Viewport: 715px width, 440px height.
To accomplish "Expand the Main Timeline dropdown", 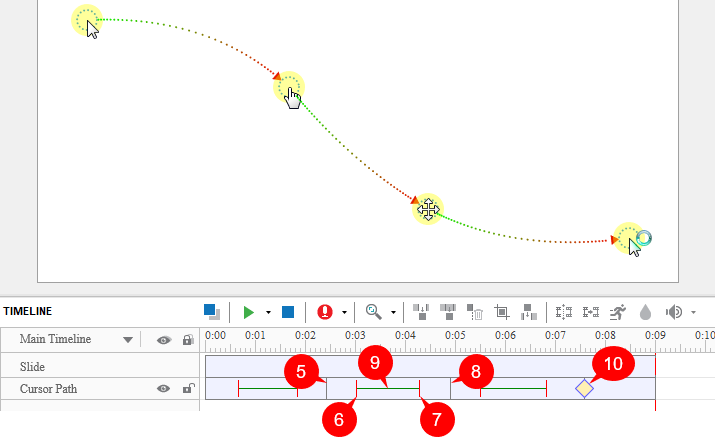I will coord(128,340).
